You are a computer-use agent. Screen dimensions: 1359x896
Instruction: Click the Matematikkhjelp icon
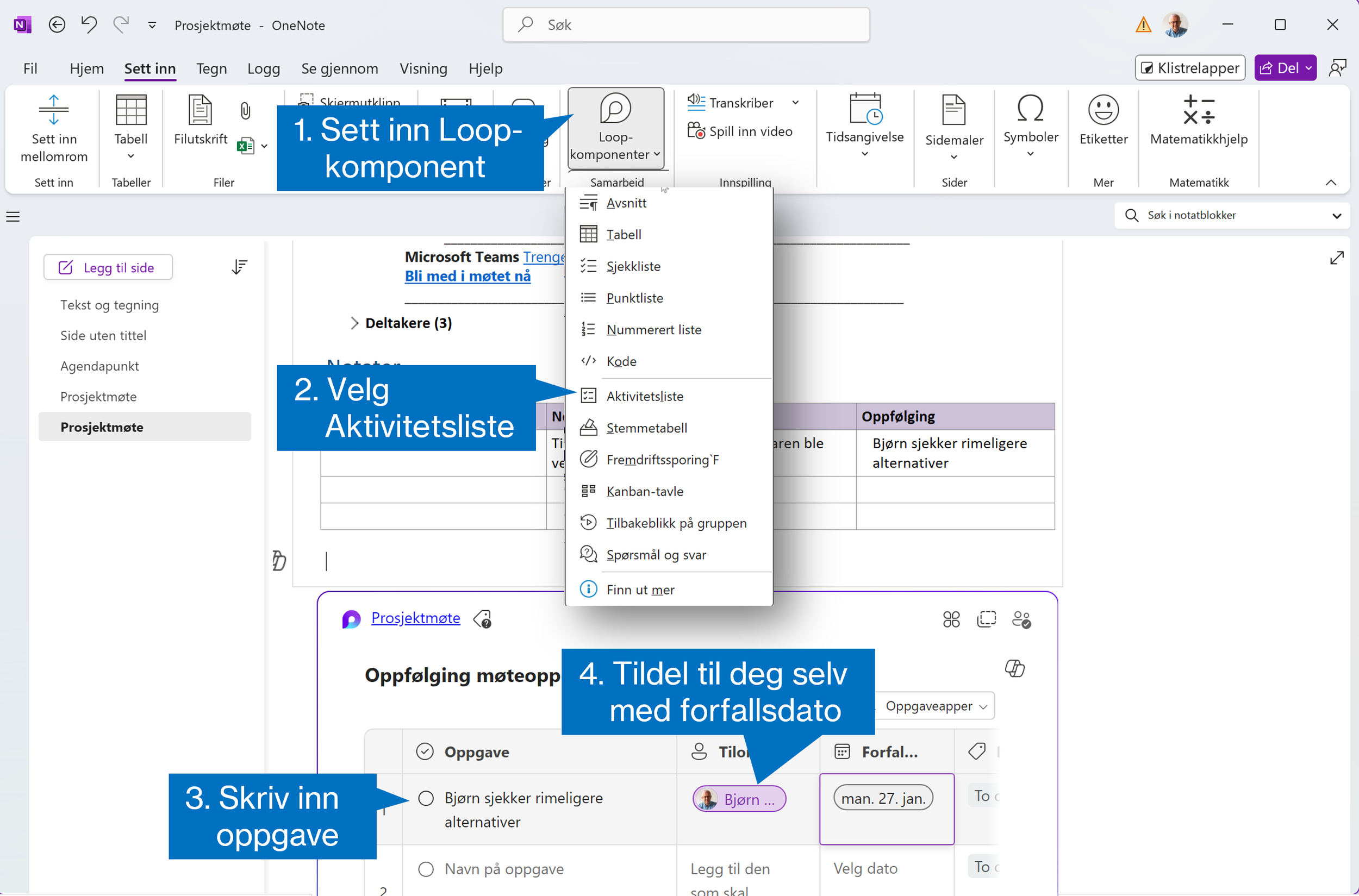(x=1198, y=109)
